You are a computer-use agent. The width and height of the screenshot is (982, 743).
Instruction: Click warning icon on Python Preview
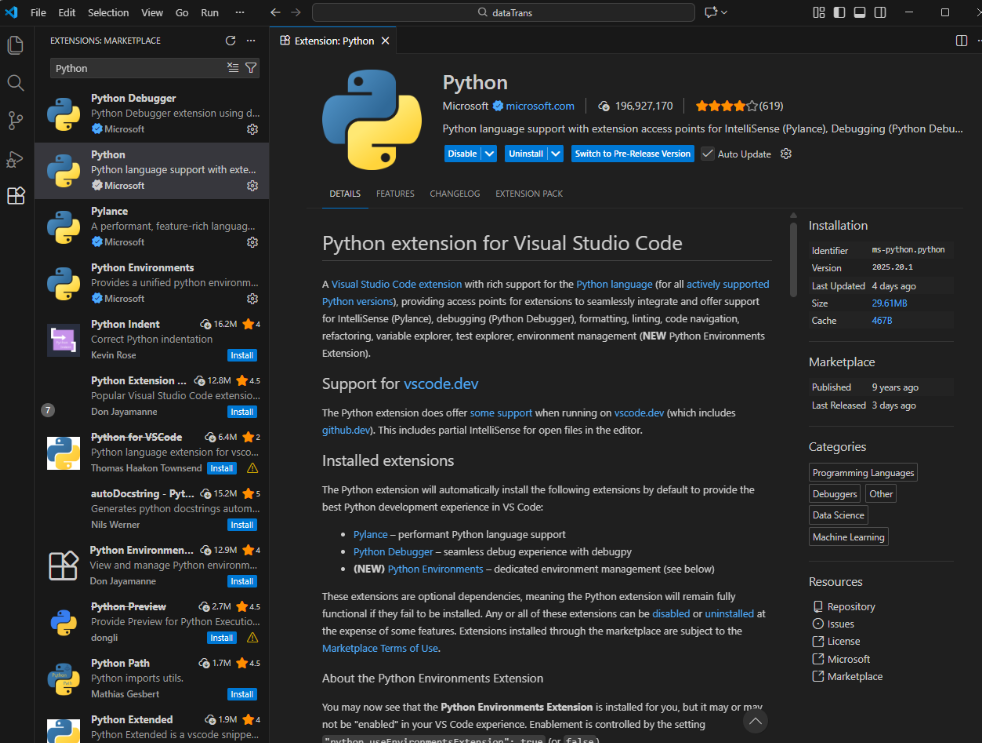(252, 638)
